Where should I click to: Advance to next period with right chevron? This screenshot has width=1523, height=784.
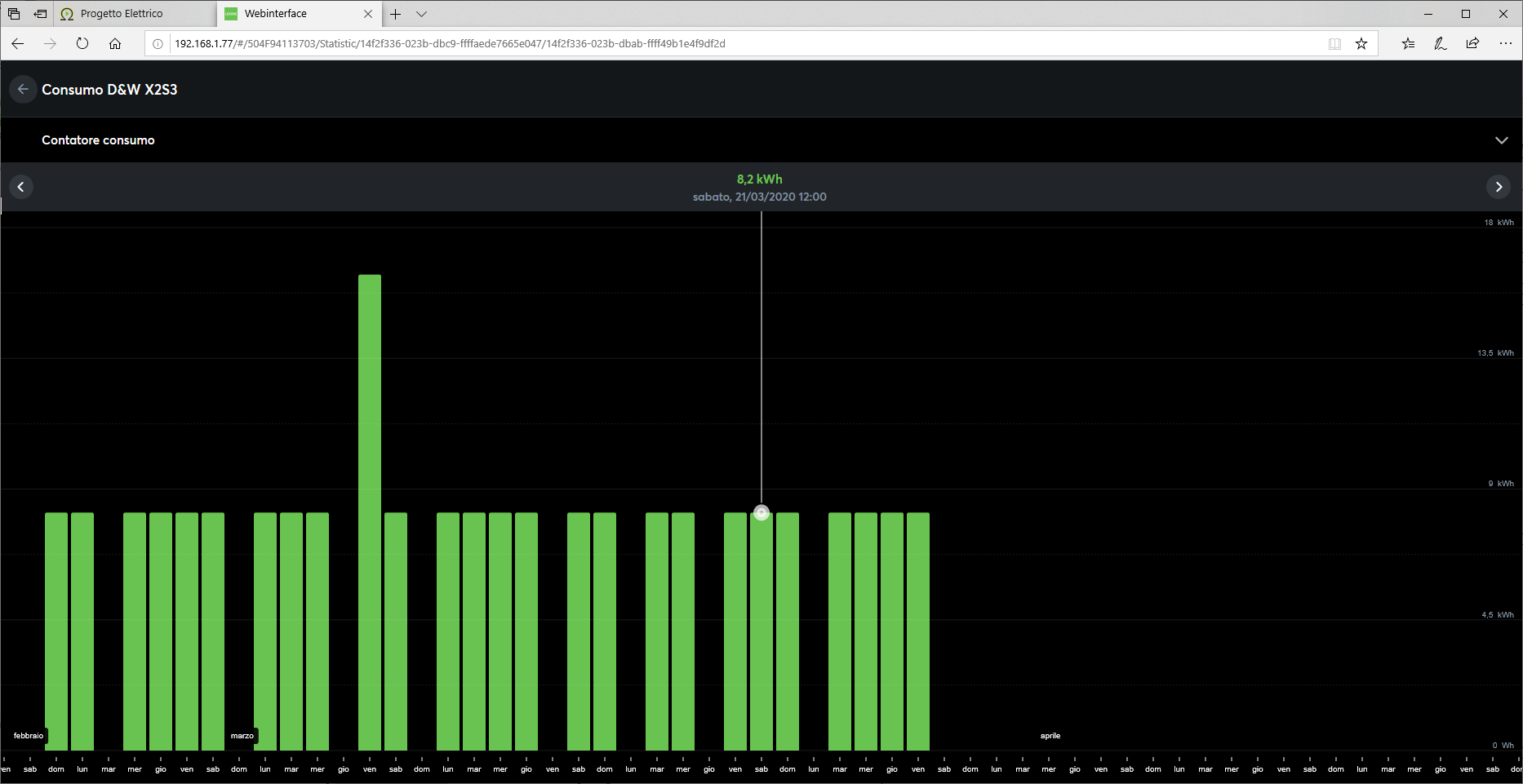coord(1499,187)
